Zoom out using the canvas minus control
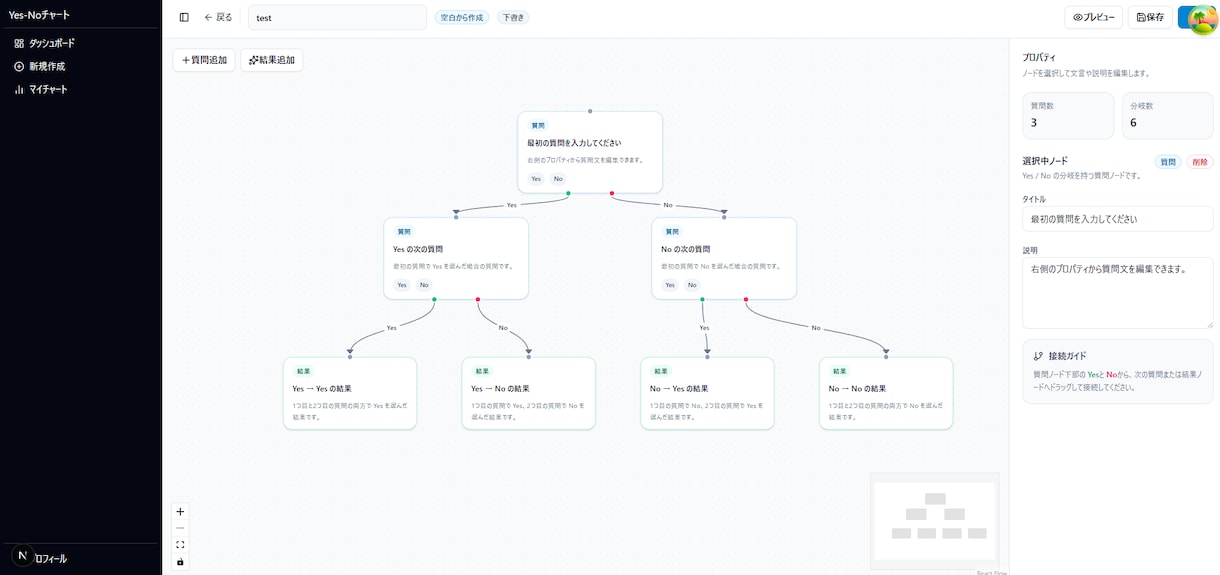The height and width of the screenshot is (575, 1220). tap(180, 528)
